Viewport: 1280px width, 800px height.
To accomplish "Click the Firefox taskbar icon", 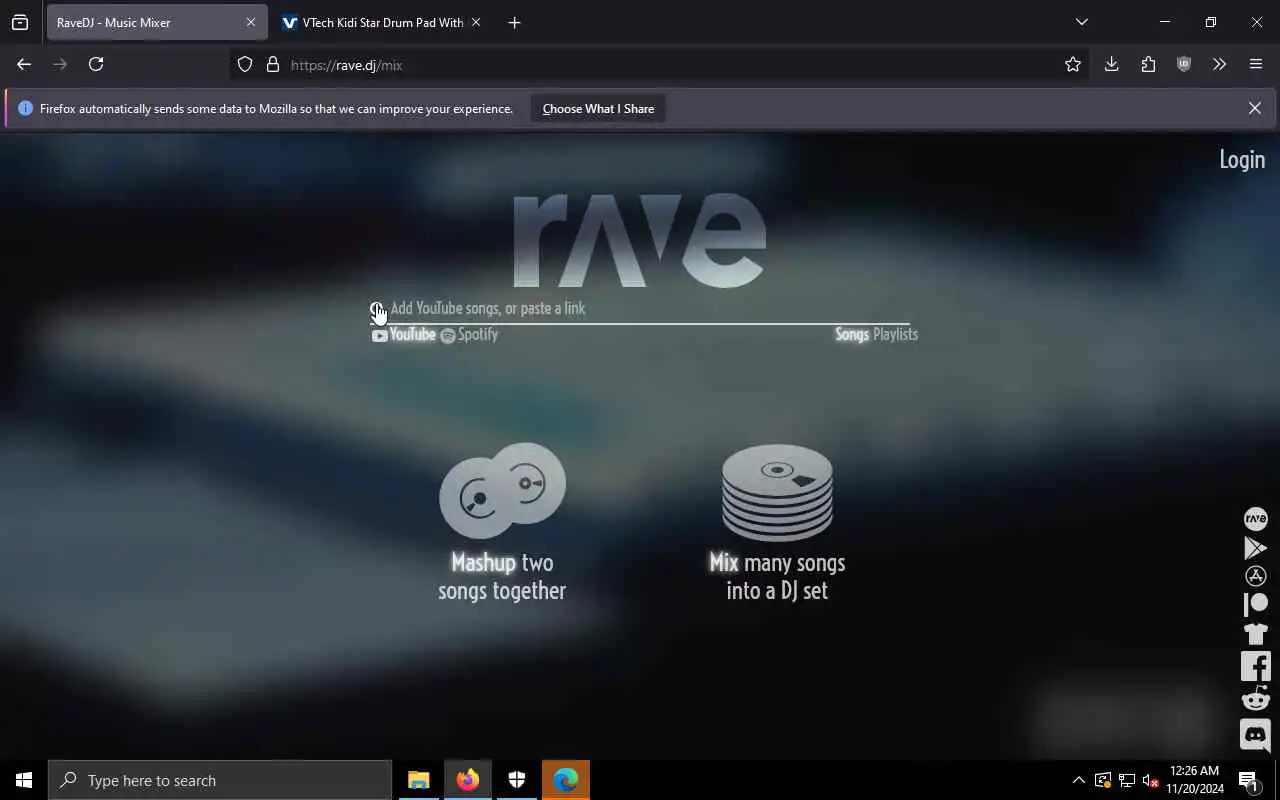I will pyautogui.click(x=467, y=780).
